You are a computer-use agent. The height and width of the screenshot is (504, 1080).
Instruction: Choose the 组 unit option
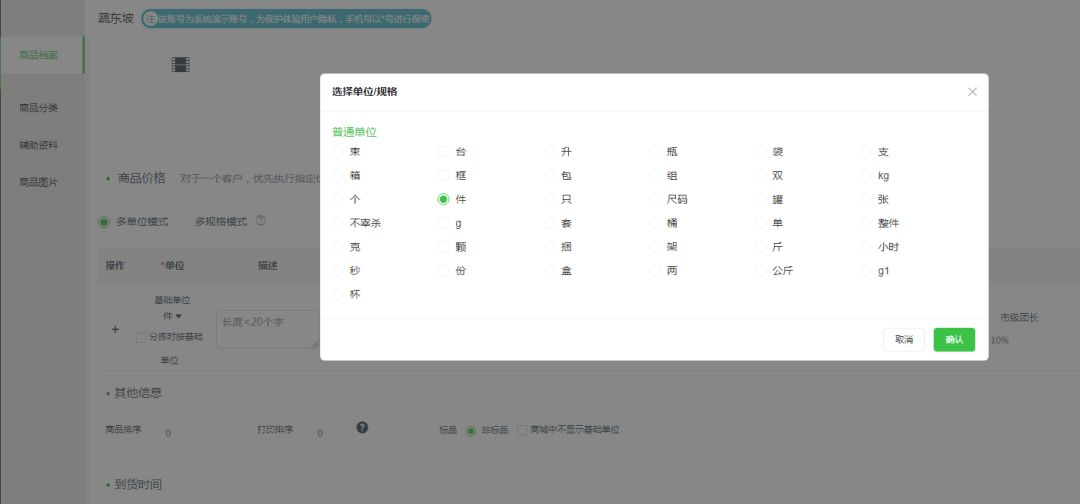pos(655,176)
